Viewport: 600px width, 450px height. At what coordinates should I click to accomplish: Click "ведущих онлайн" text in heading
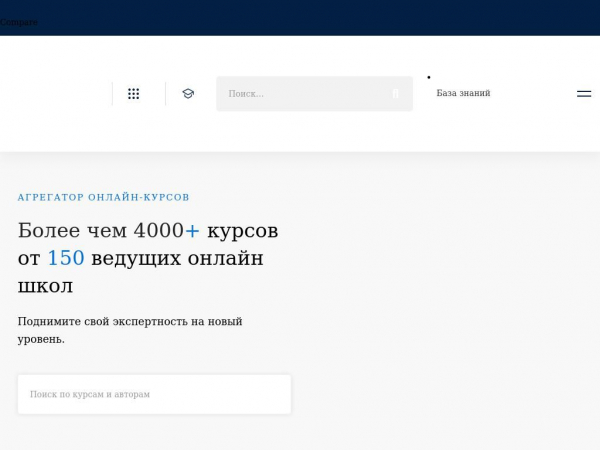tap(177, 258)
